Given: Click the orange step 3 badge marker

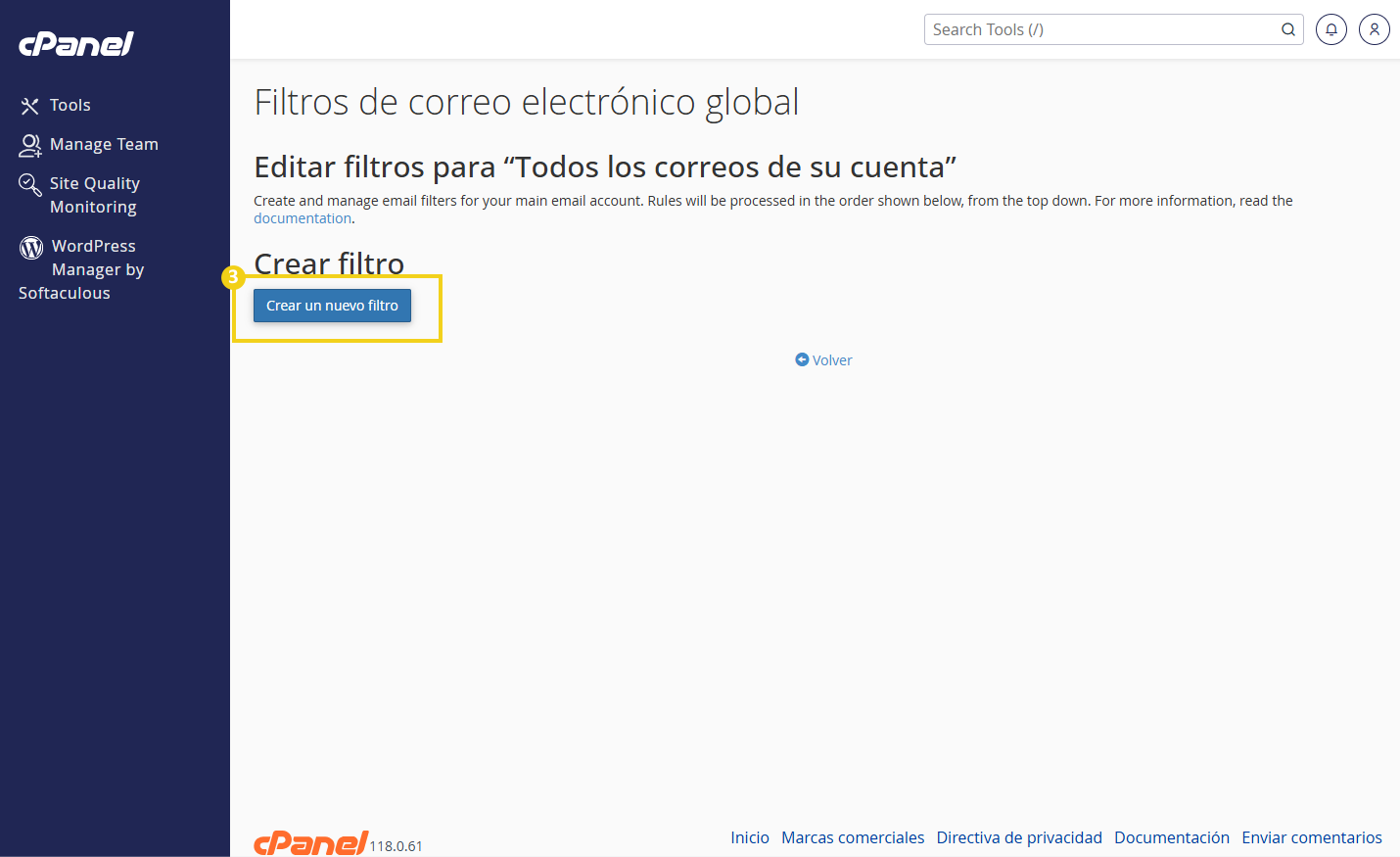Looking at the screenshot, I should pyautogui.click(x=232, y=277).
